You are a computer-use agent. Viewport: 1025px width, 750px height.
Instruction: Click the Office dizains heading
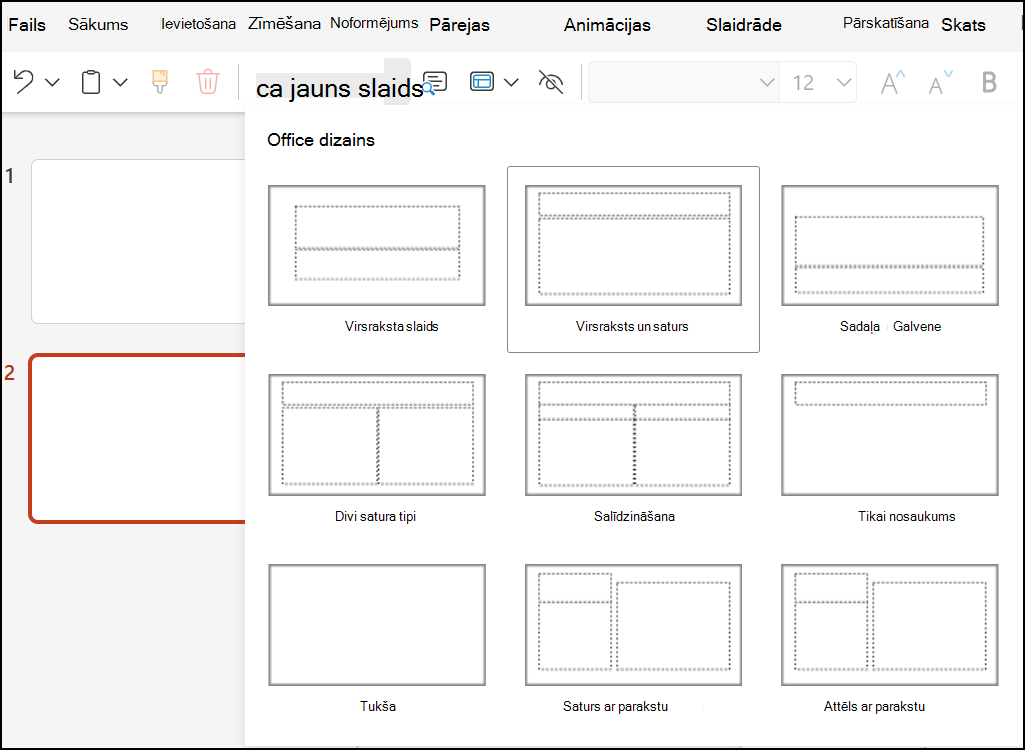point(321,140)
